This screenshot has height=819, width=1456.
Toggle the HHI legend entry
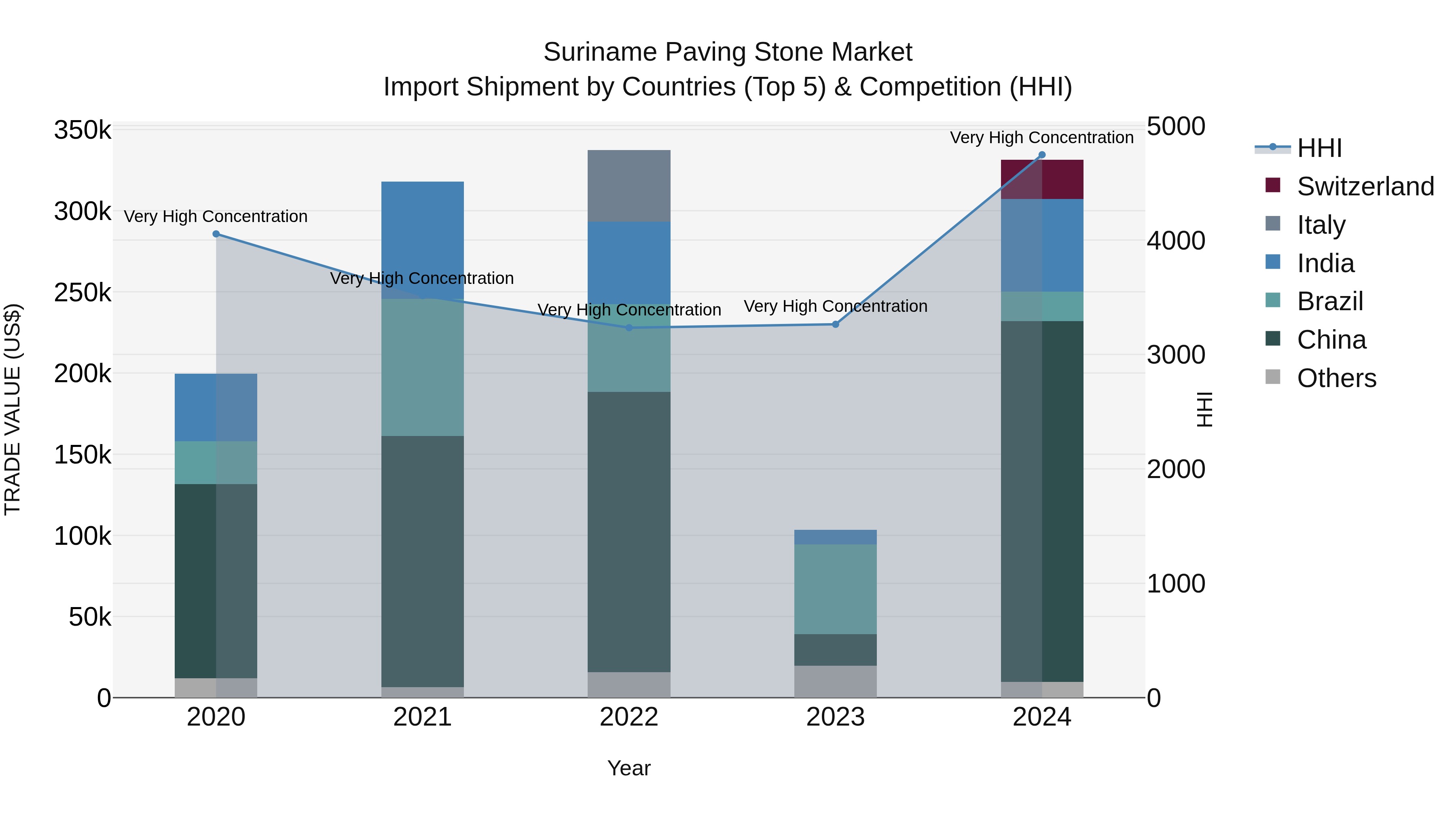point(1299,148)
